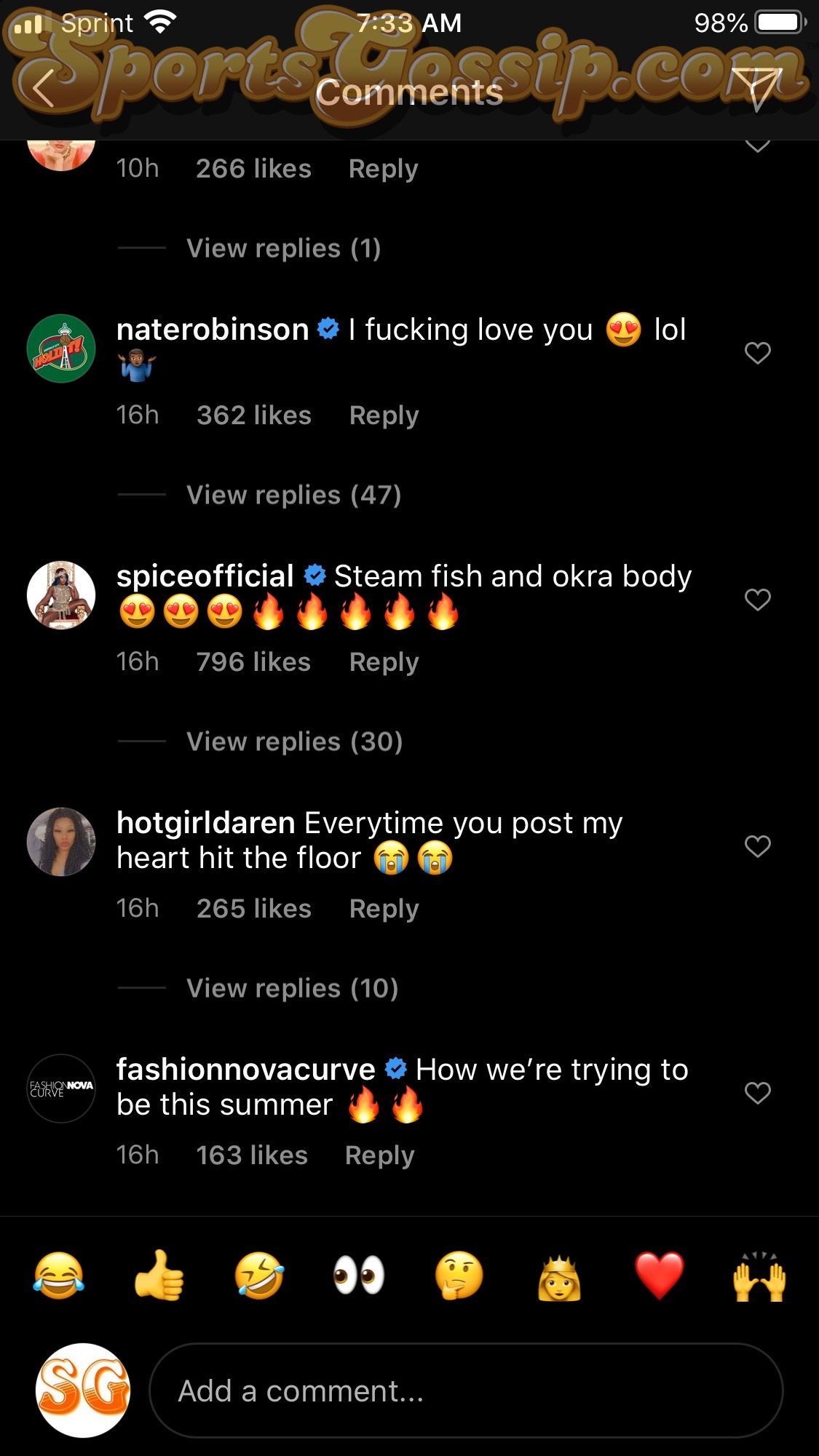Like spiceofficial's comment with the heart
This screenshot has width=819, height=1456.
757,600
